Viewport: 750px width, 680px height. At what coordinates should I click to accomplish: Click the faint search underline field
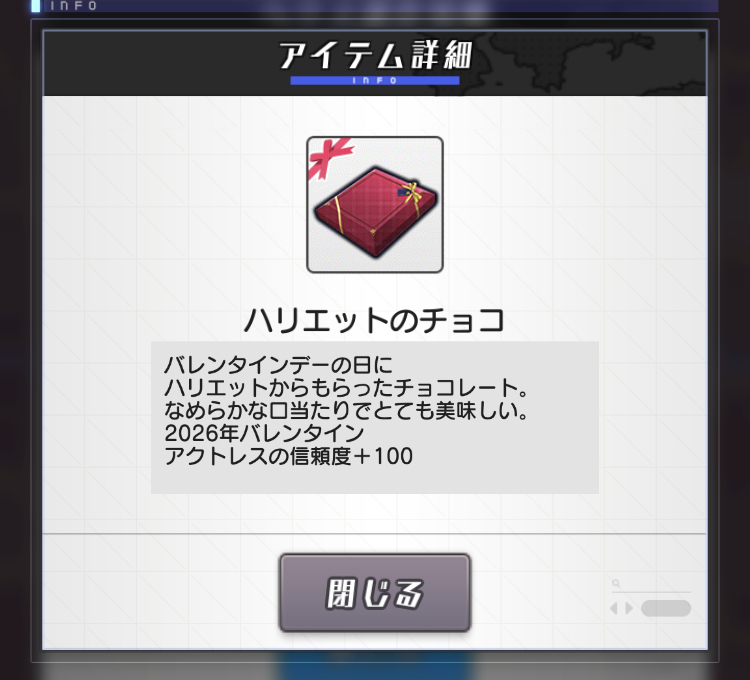[x=651, y=592]
